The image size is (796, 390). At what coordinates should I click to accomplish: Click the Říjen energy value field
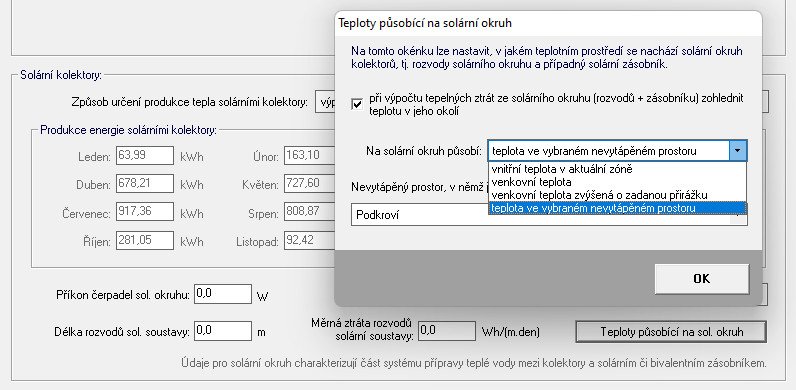tap(145, 241)
